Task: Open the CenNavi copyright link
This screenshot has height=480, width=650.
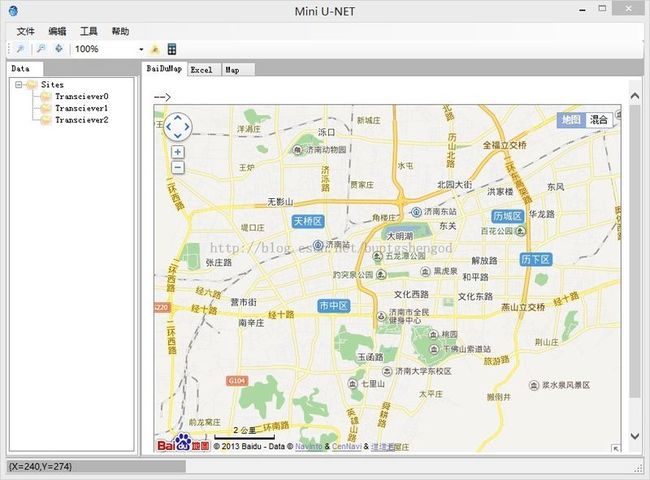Action: (347, 446)
